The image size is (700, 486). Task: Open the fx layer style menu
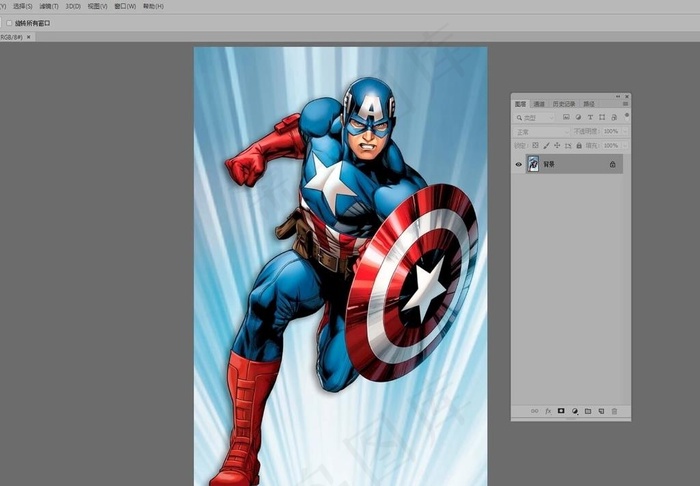[548, 411]
